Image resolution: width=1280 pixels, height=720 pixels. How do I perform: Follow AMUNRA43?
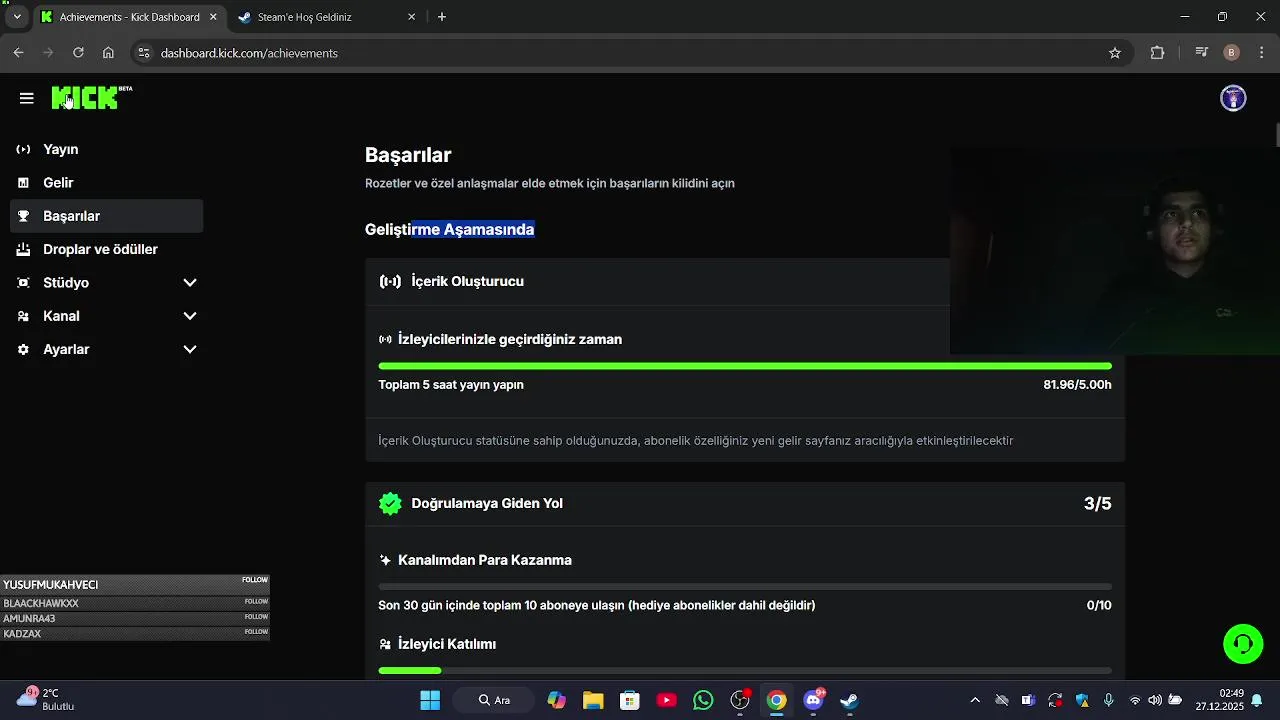pos(256,617)
